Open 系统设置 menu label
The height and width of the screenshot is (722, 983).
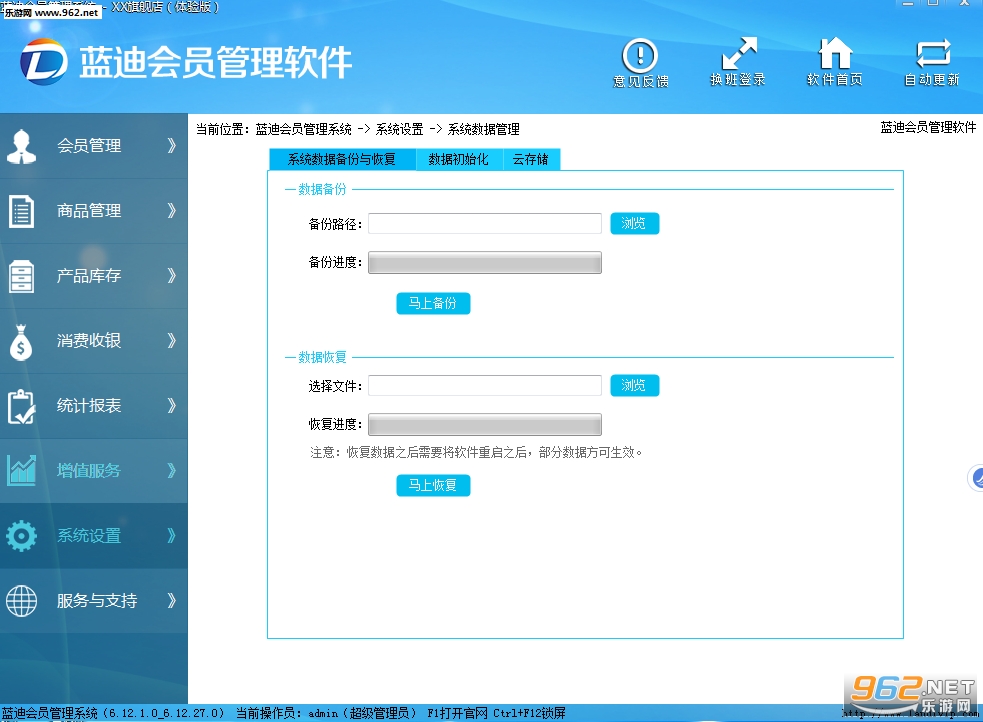tap(89, 536)
